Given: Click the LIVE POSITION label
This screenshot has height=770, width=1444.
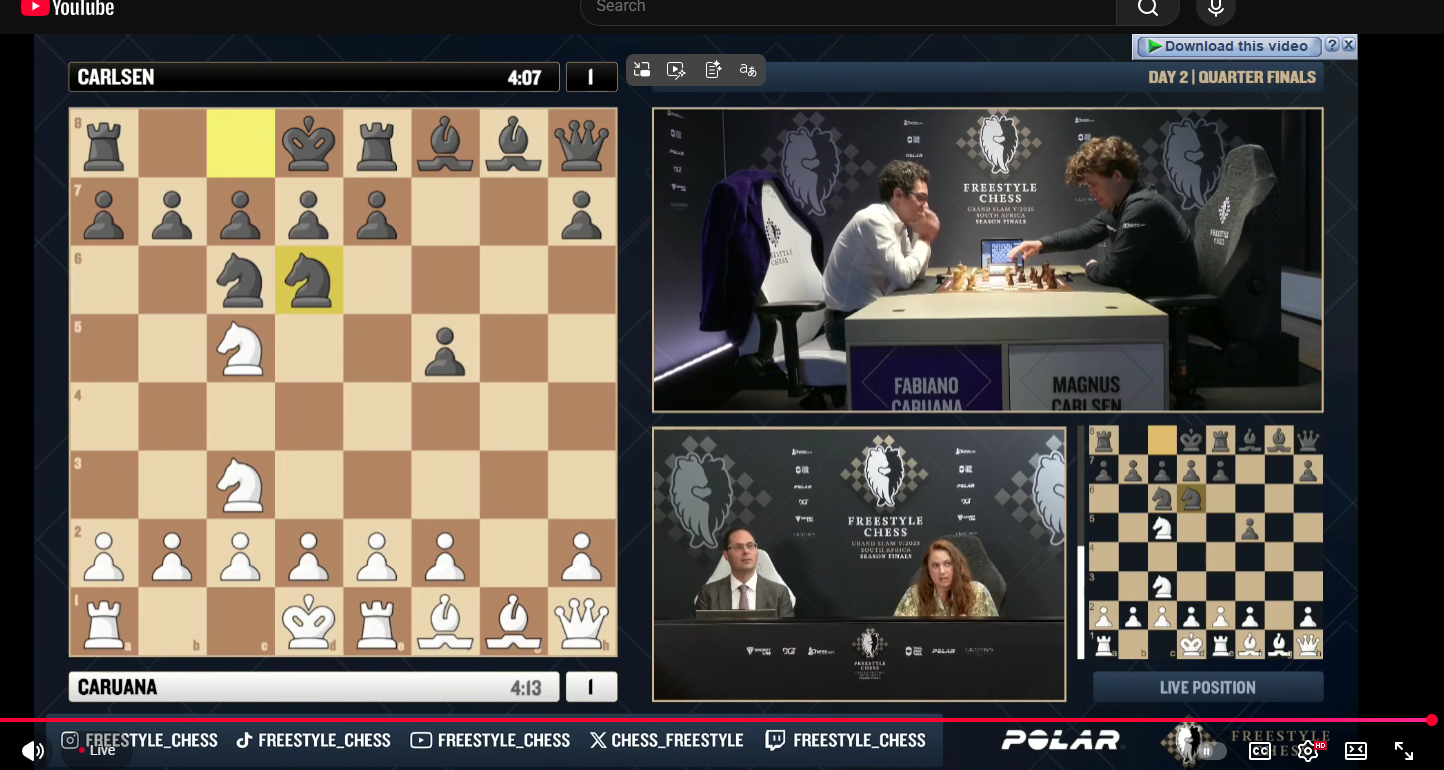Looking at the screenshot, I should pyautogui.click(x=1208, y=687).
